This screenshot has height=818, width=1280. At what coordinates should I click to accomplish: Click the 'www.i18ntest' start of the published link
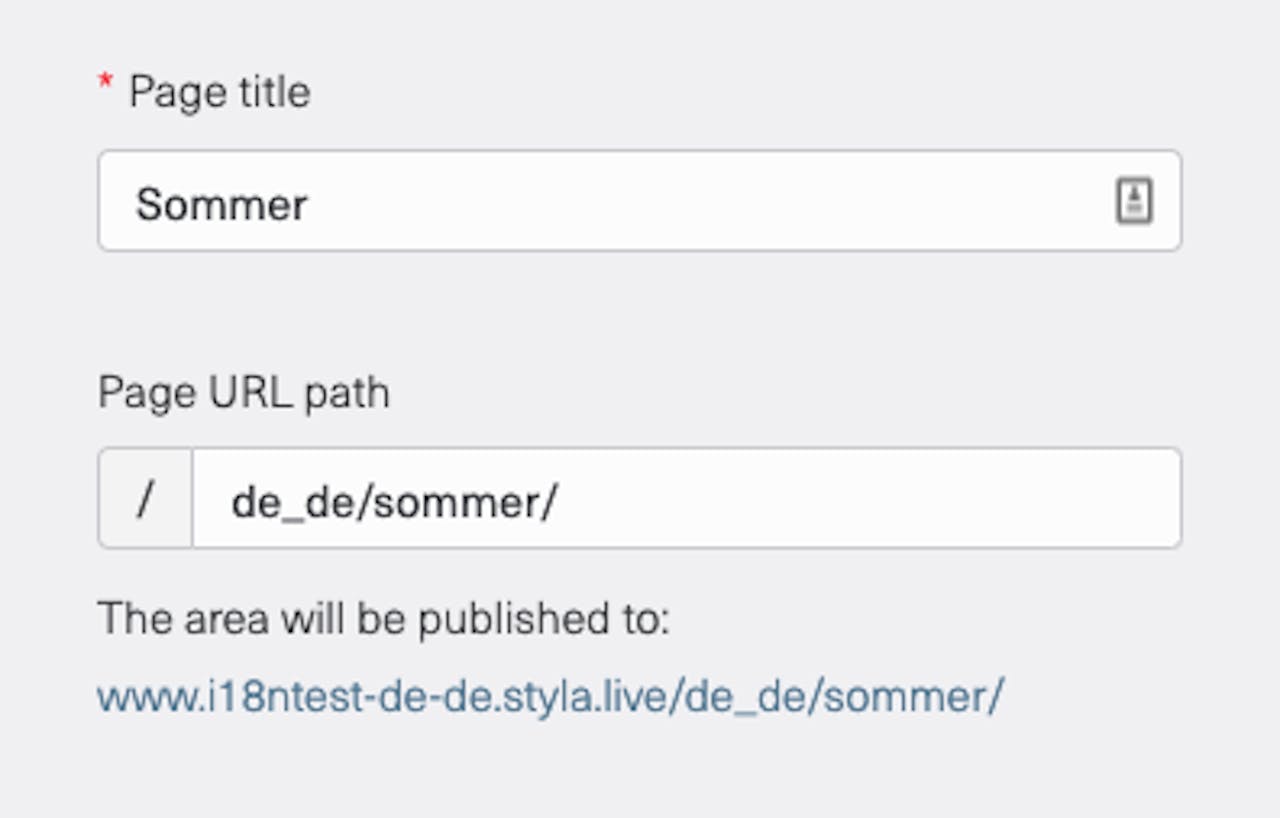point(223,696)
